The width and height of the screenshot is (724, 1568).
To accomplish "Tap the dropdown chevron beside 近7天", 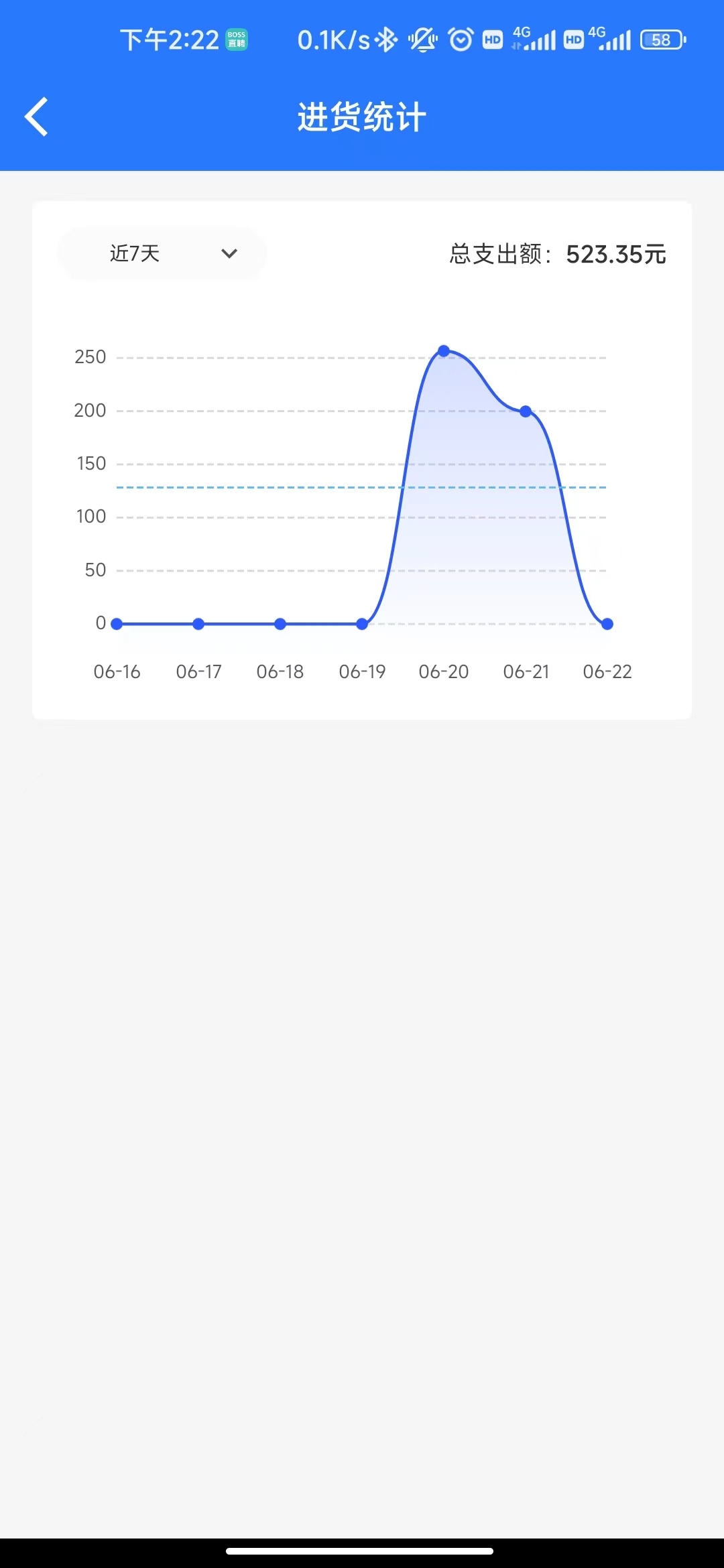I will [229, 253].
